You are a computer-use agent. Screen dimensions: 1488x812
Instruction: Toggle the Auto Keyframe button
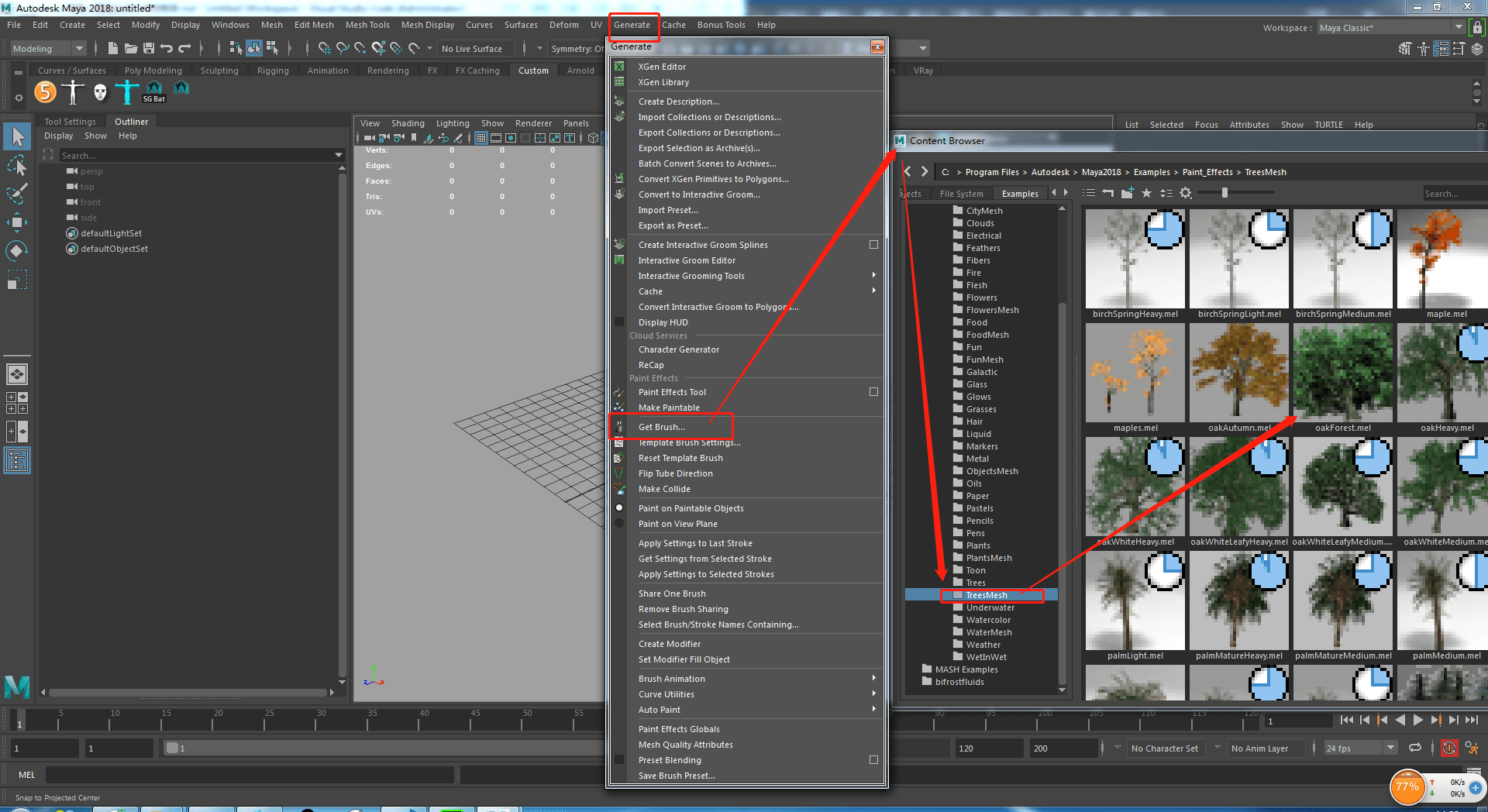click(1449, 748)
